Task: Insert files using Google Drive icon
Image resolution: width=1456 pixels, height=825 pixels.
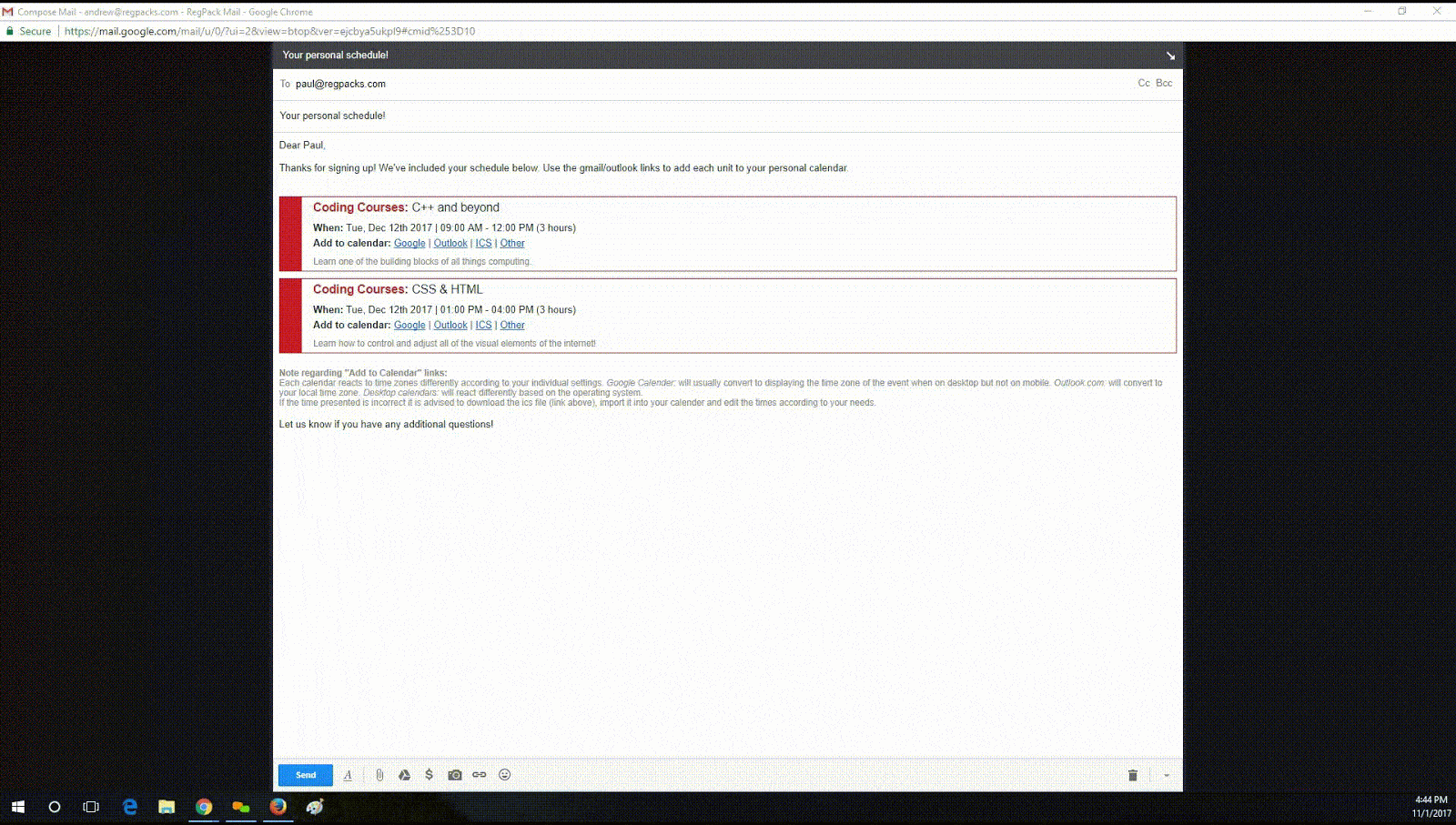Action: 404,775
